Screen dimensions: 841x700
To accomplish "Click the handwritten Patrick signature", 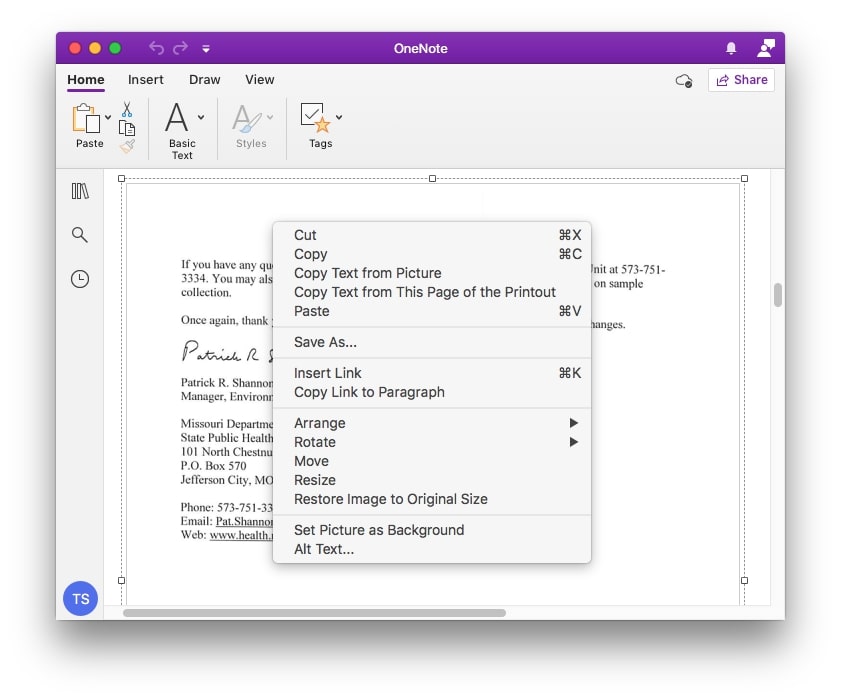I will click(x=227, y=352).
